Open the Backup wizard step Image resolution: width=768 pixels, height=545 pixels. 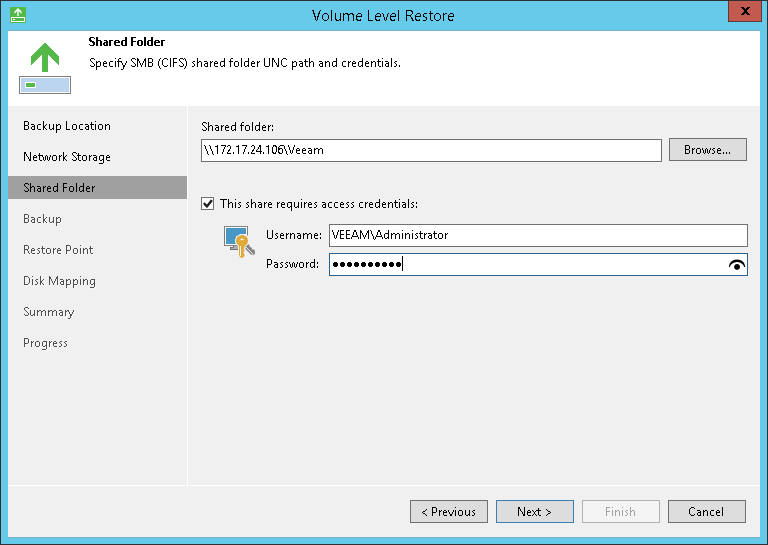click(x=42, y=219)
